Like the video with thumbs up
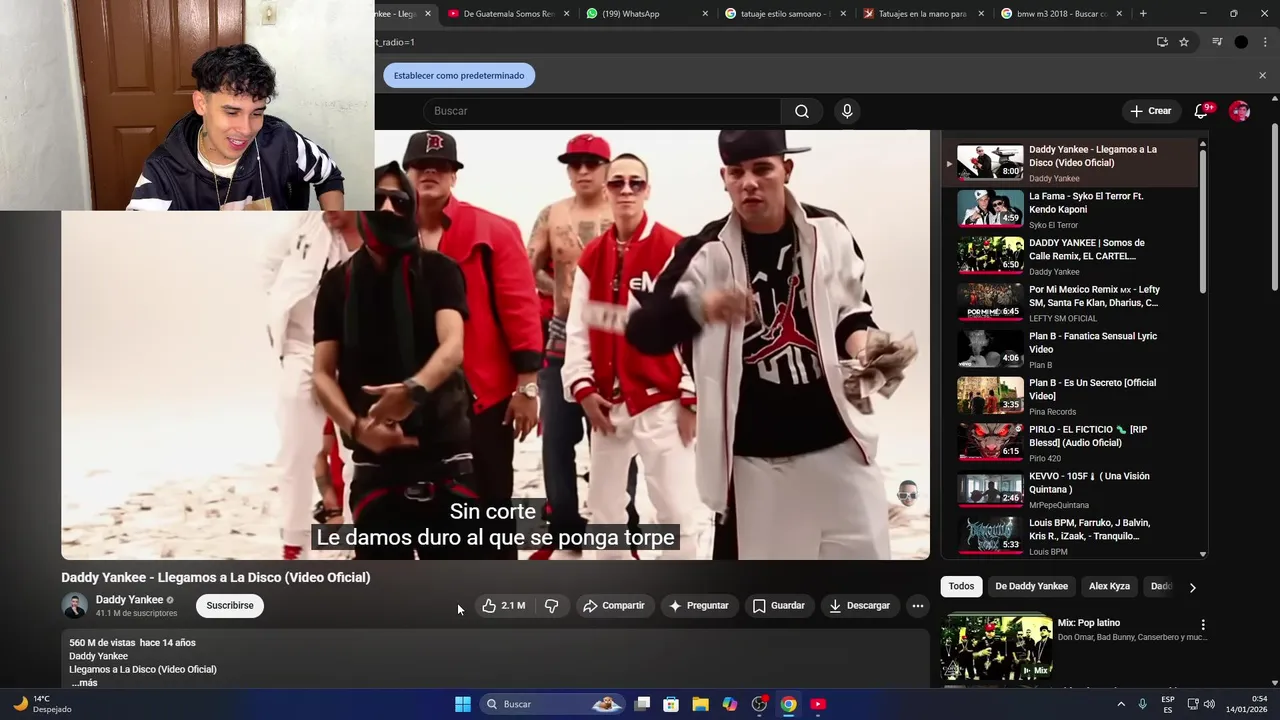This screenshot has height=720, width=1280. click(x=503, y=605)
